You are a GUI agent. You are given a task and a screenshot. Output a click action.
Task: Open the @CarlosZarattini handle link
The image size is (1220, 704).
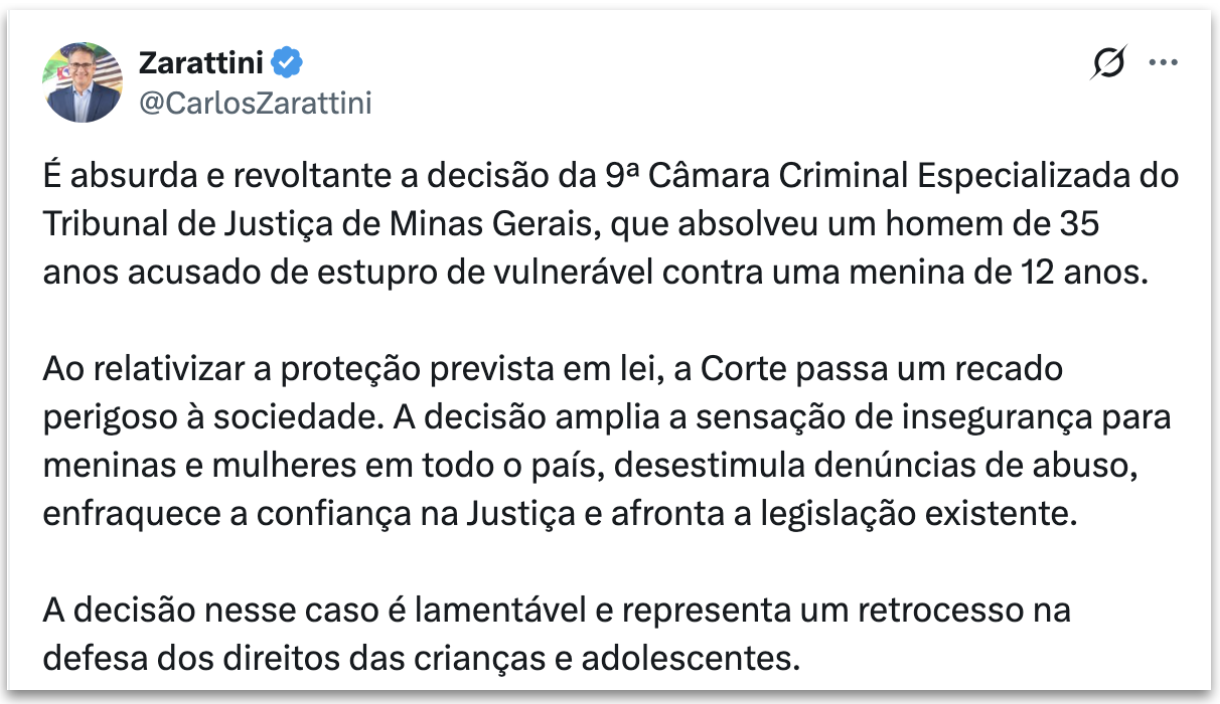click(x=255, y=103)
